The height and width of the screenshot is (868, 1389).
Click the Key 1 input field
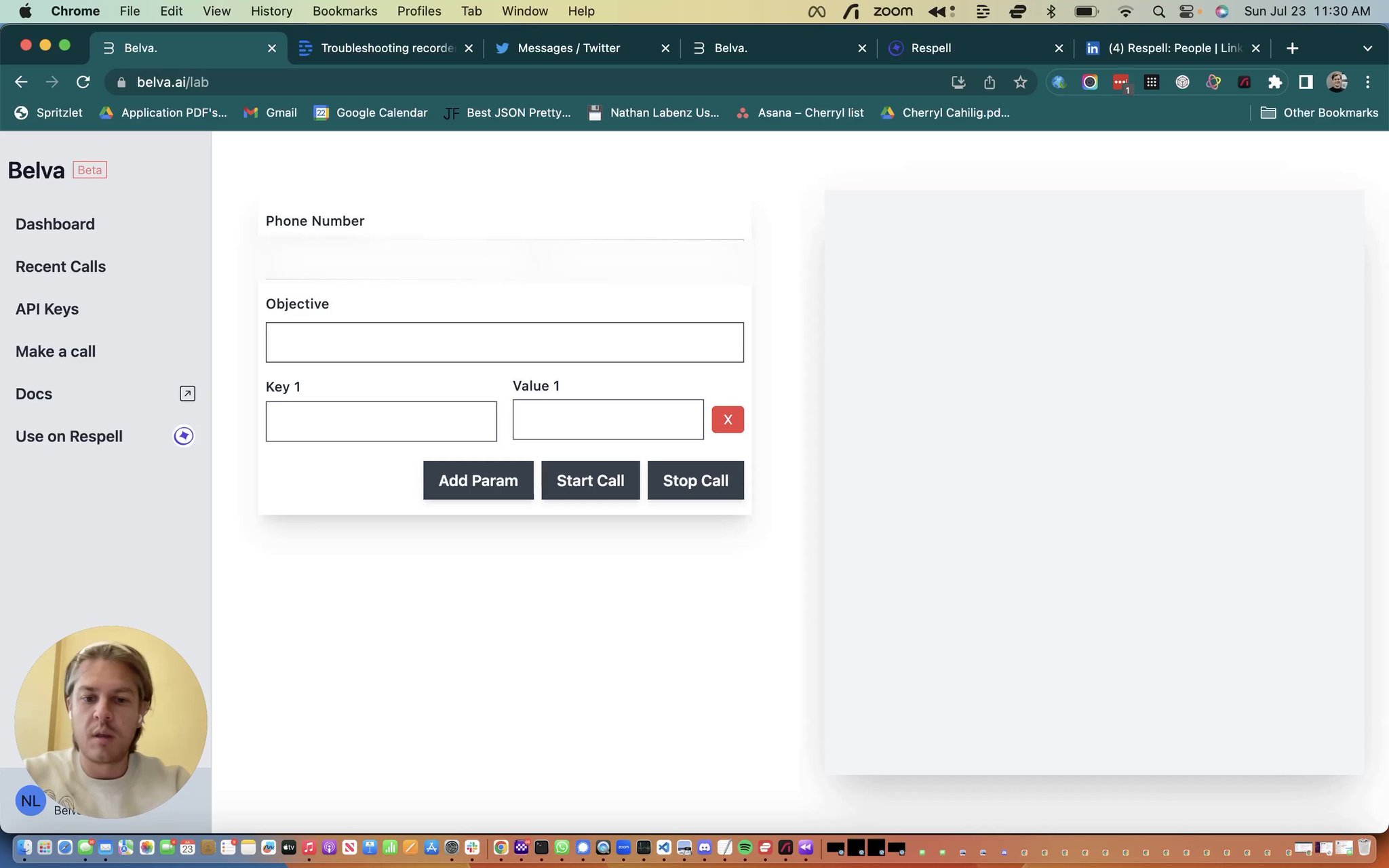381,421
